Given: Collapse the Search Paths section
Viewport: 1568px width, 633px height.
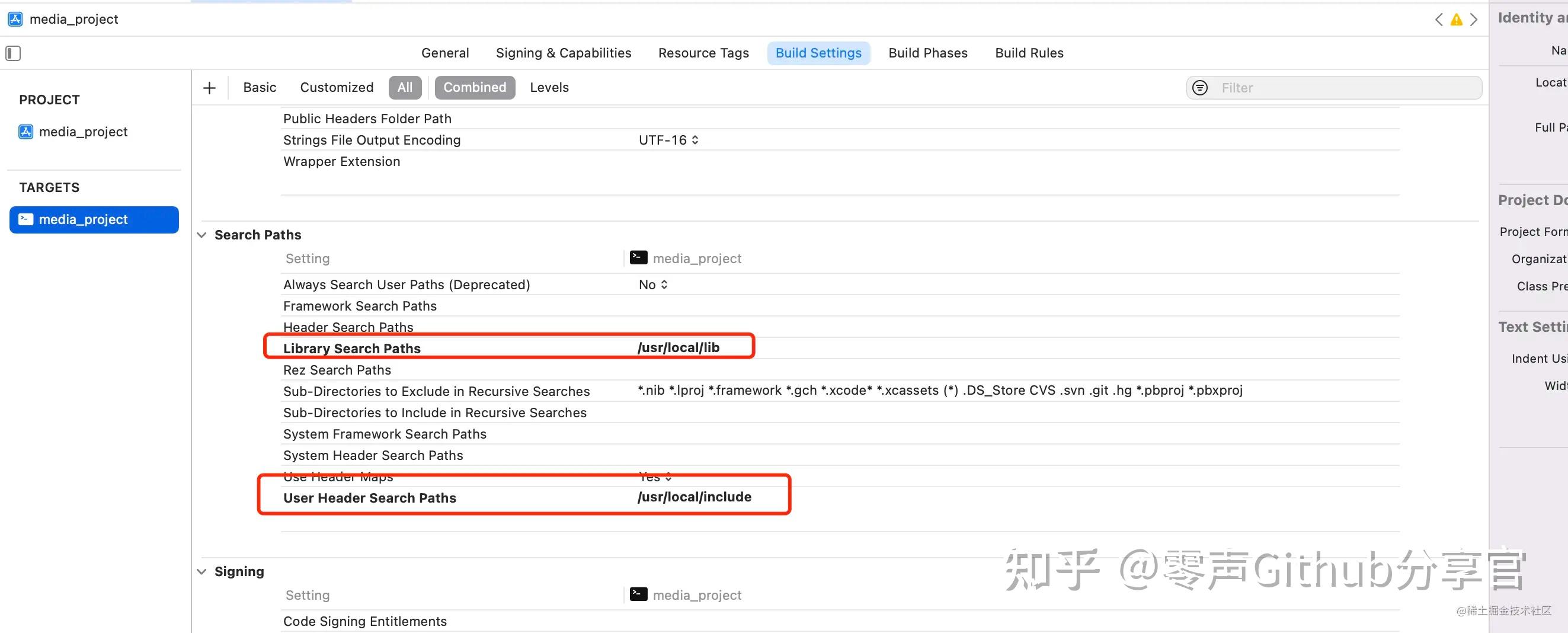Looking at the screenshot, I should pyautogui.click(x=201, y=235).
